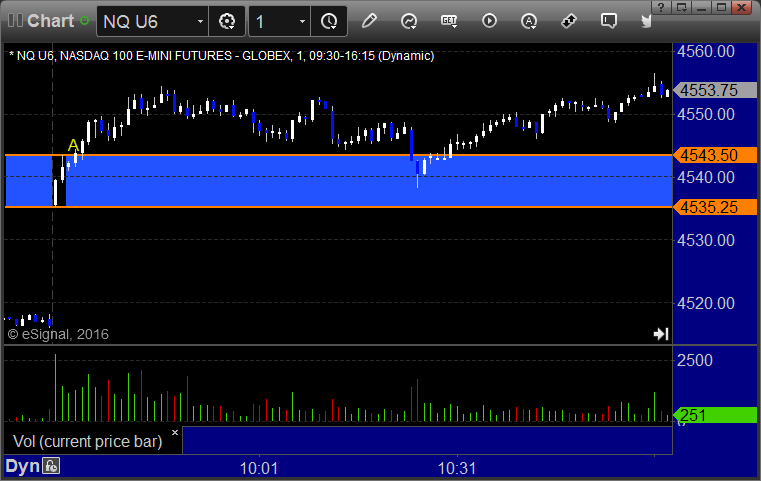Click the 4540.00 price axis label
Screen dimensions: 761x481
706,177
